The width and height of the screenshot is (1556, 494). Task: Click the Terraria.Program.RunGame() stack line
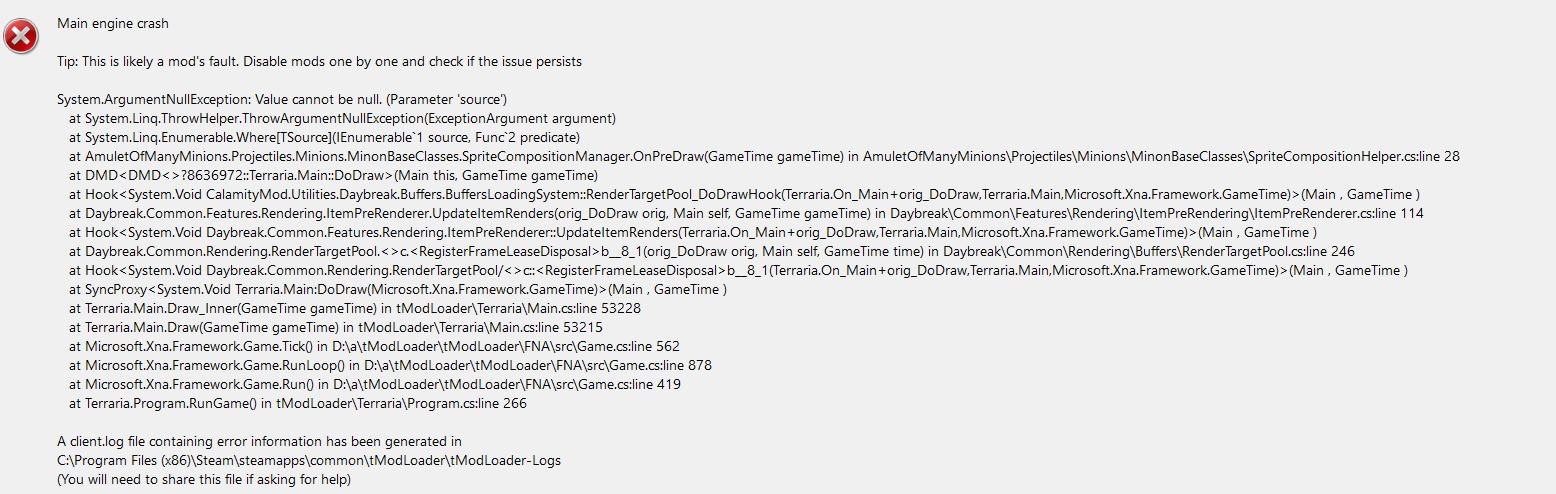point(298,404)
